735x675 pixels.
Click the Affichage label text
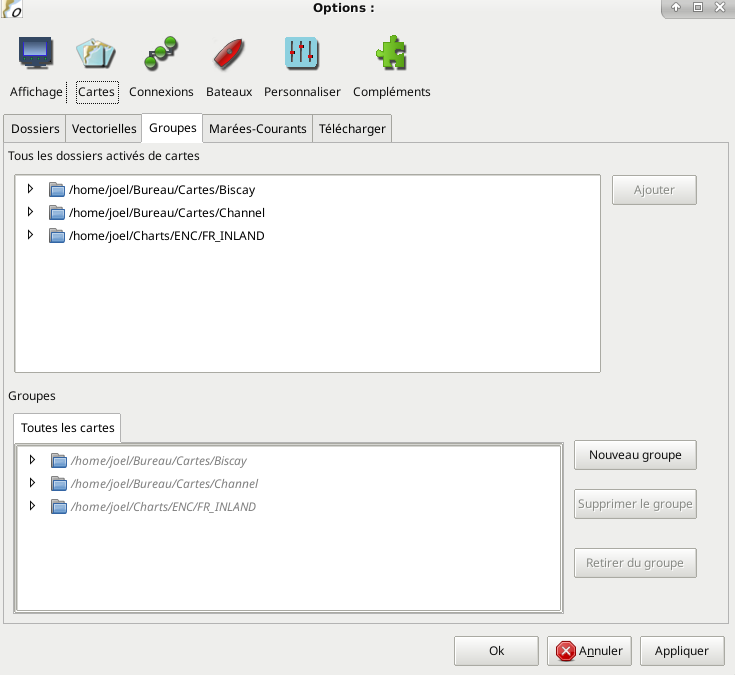[x=36, y=92]
